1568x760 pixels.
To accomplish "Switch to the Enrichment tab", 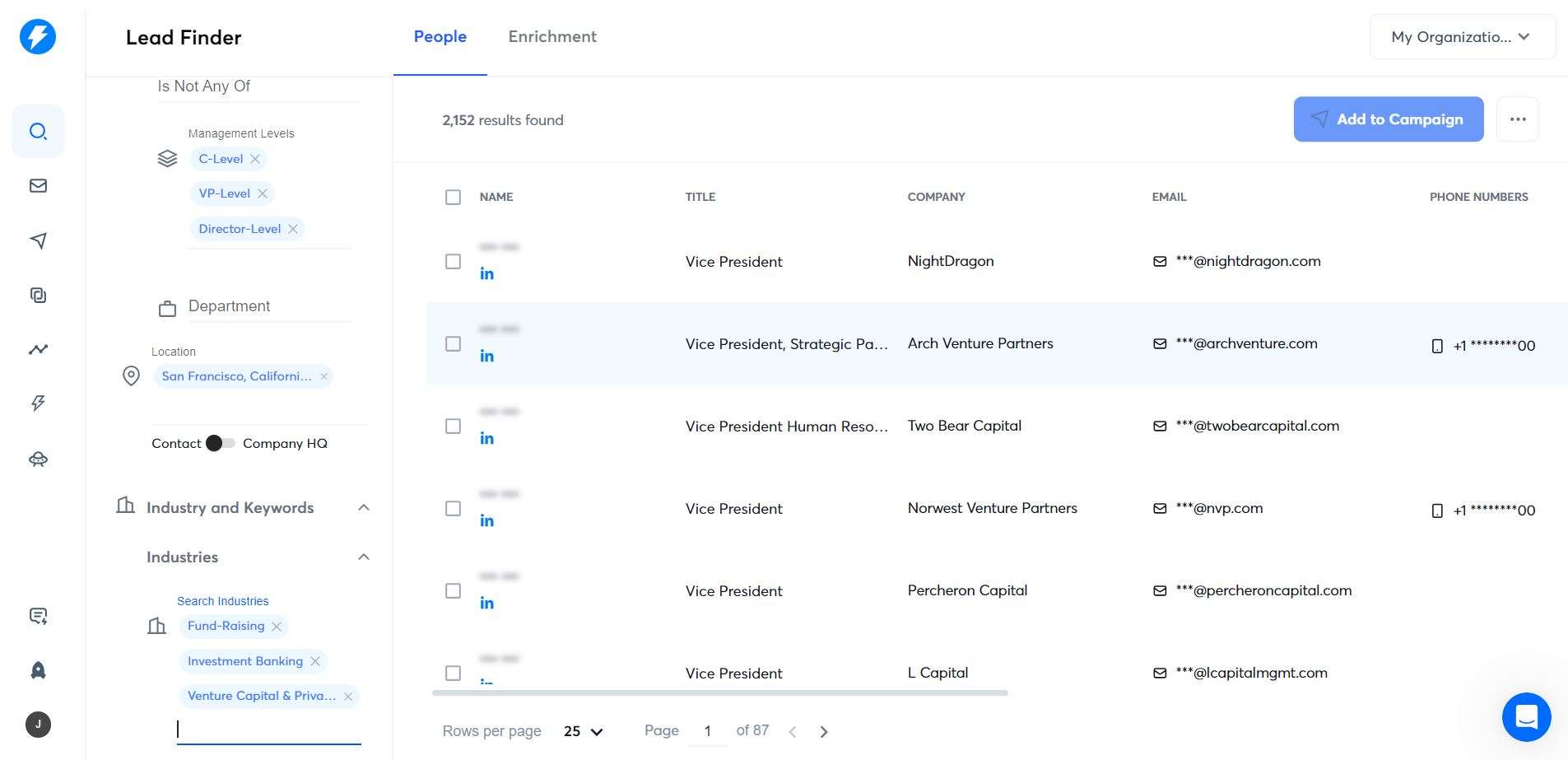I will pos(552,37).
